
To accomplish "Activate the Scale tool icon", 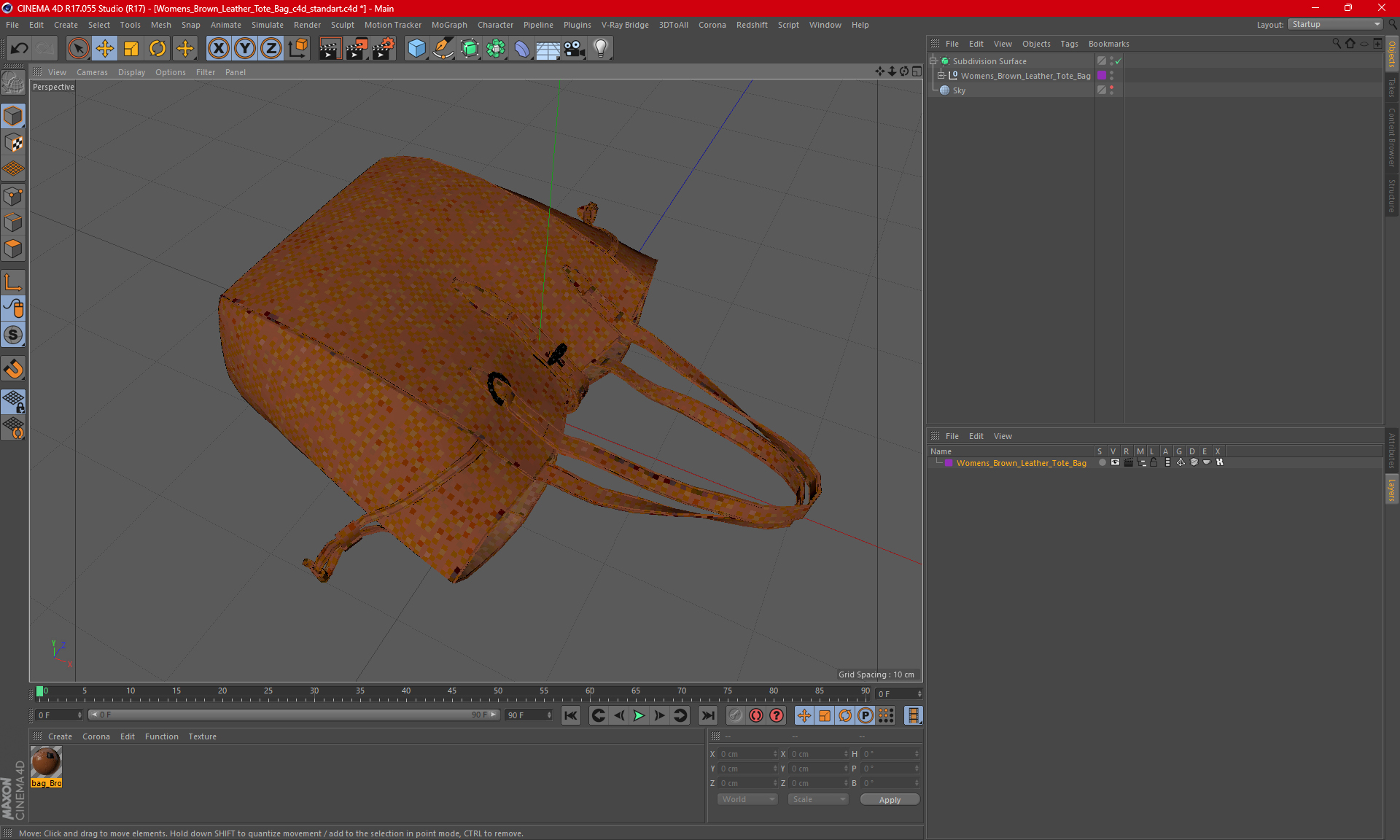I will 131,49.
